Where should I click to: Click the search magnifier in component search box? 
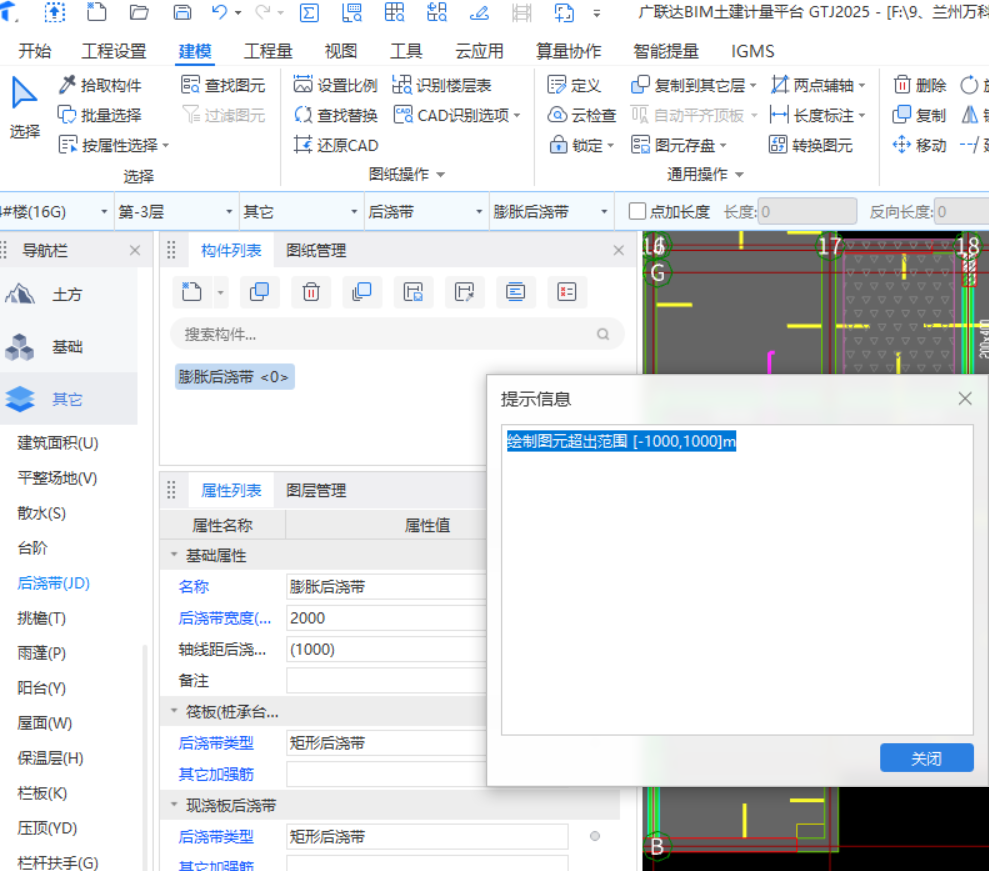coord(603,334)
